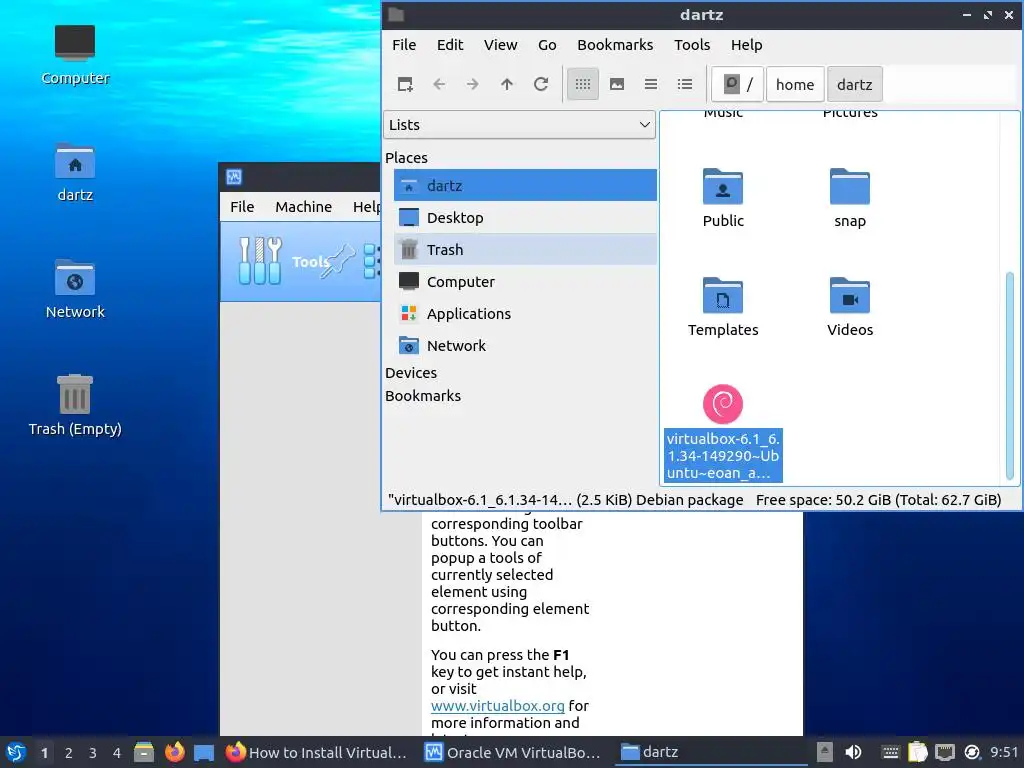Click the Bookmarks section header in sidebar
This screenshot has height=768, width=1024.
423,396
